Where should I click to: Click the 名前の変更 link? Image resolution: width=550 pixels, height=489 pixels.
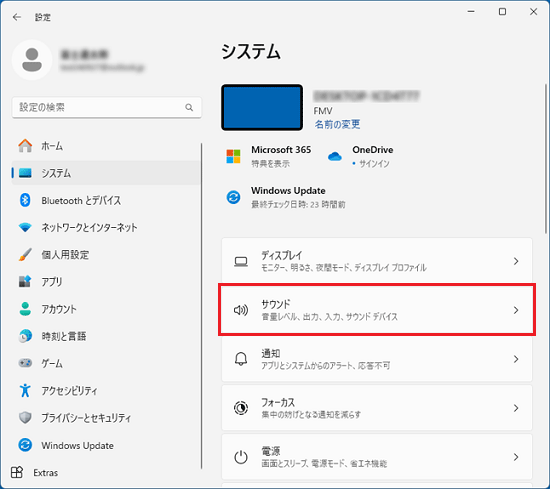(337, 124)
